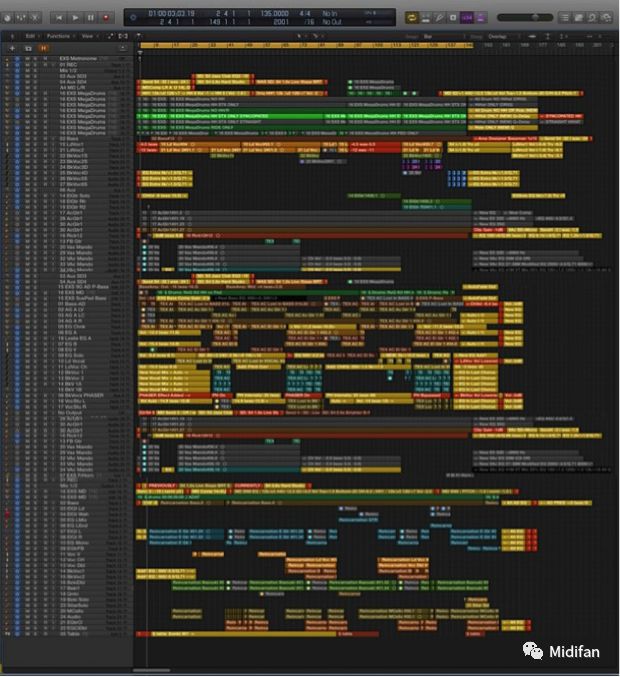Viewport: 620px width, 677px height.
Task: Toggle the orange hide tracks H button
Action: pyautogui.click(x=43, y=47)
